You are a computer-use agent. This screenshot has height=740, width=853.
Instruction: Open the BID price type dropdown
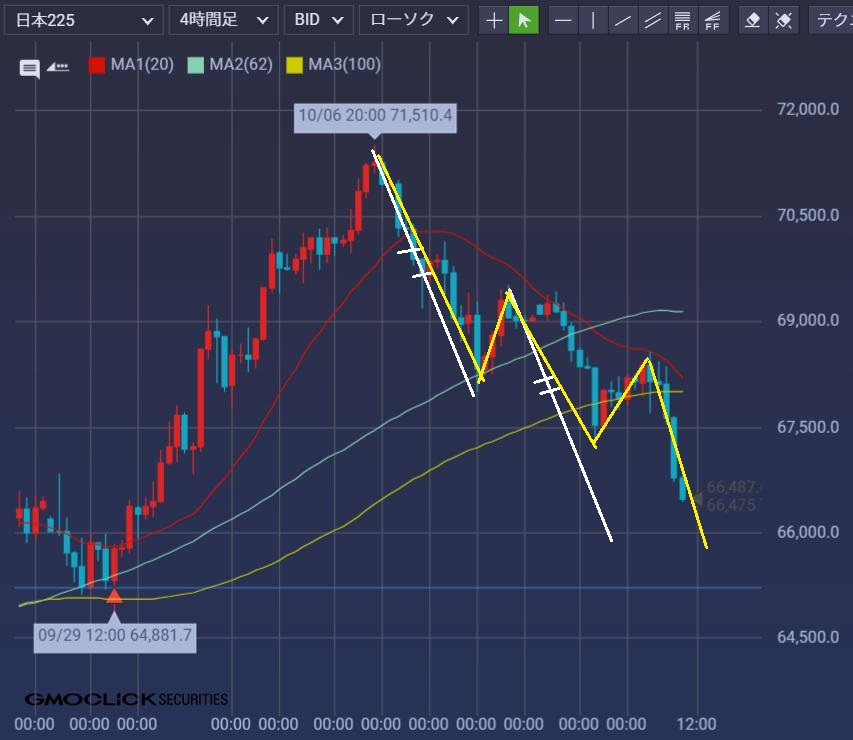pyautogui.click(x=319, y=20)
